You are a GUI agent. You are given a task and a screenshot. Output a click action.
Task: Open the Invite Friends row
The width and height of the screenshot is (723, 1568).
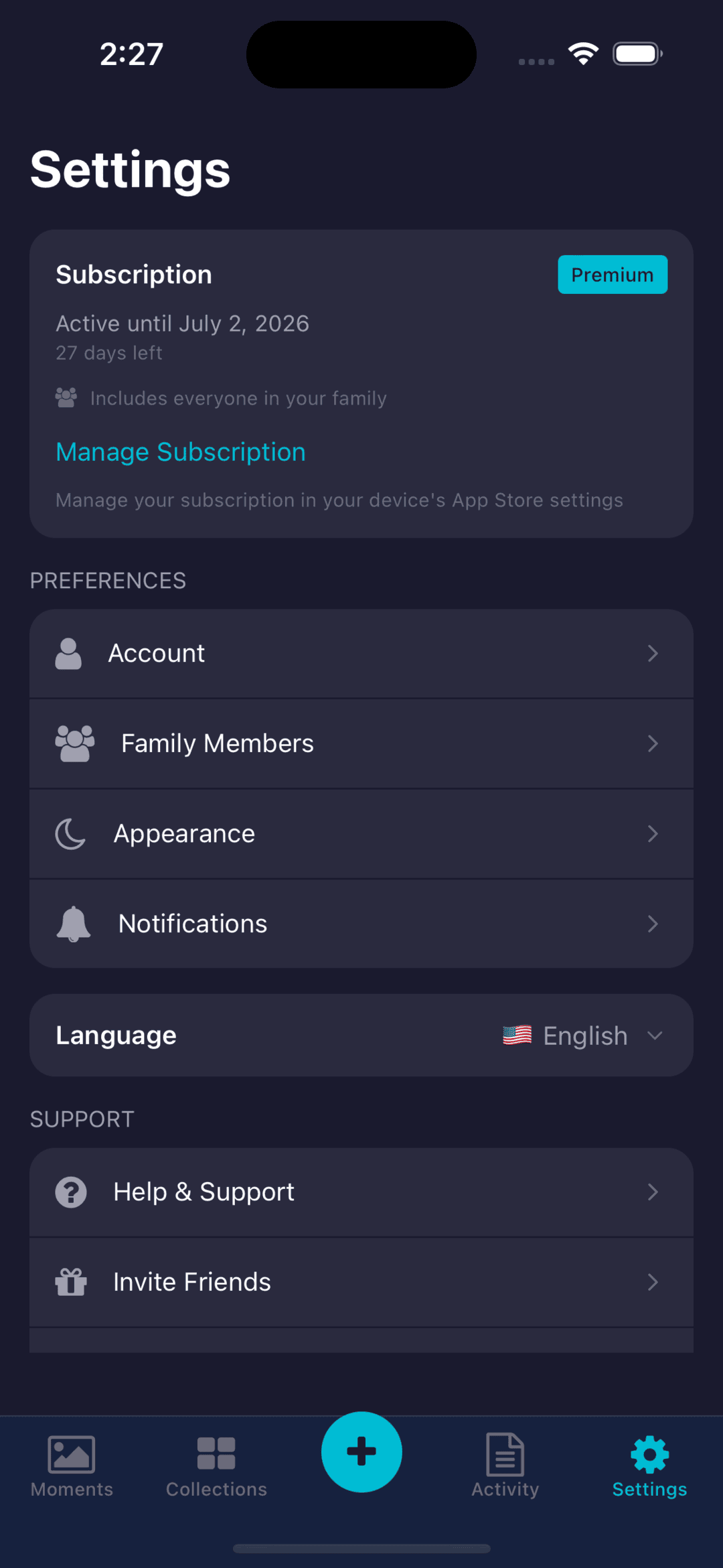click(361, 1282)
